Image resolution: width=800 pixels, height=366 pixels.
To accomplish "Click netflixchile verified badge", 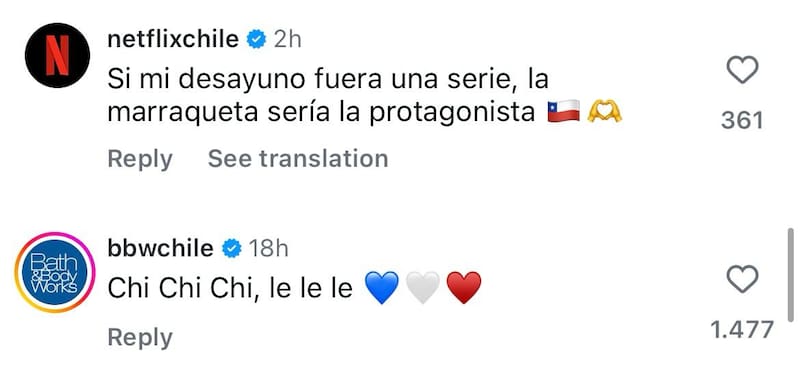I will pyautogui.click(x=257, y=39).
